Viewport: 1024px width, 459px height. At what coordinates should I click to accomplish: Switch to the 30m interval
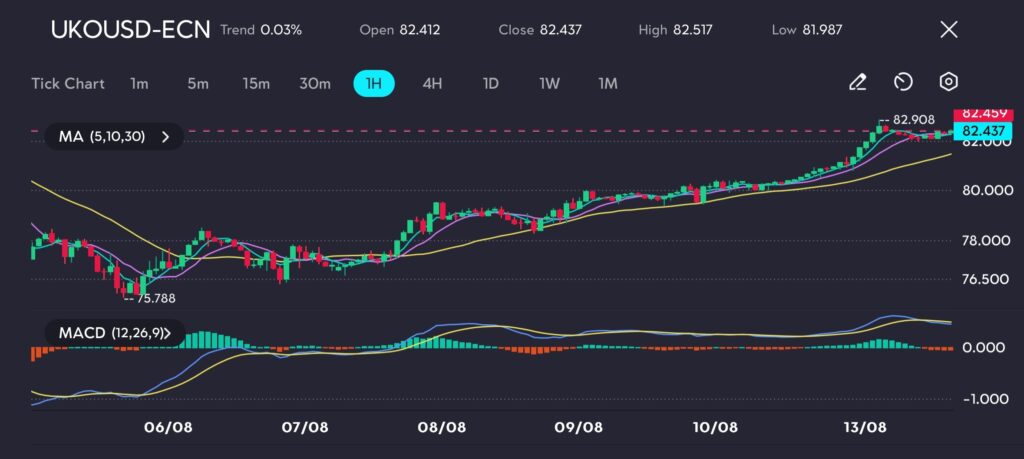(x=315, y=84)
